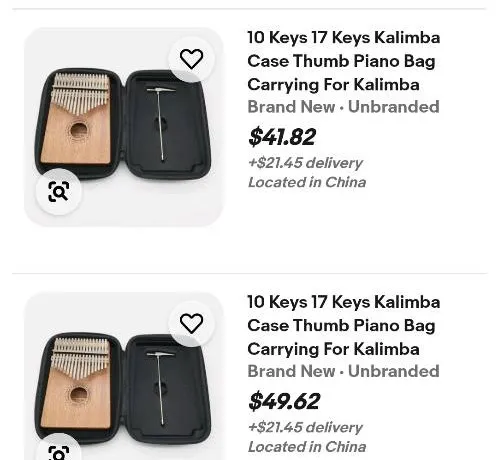Click delivery cost under $49.62 listing
Screen dimensions: 498x460
pos(305,427)
